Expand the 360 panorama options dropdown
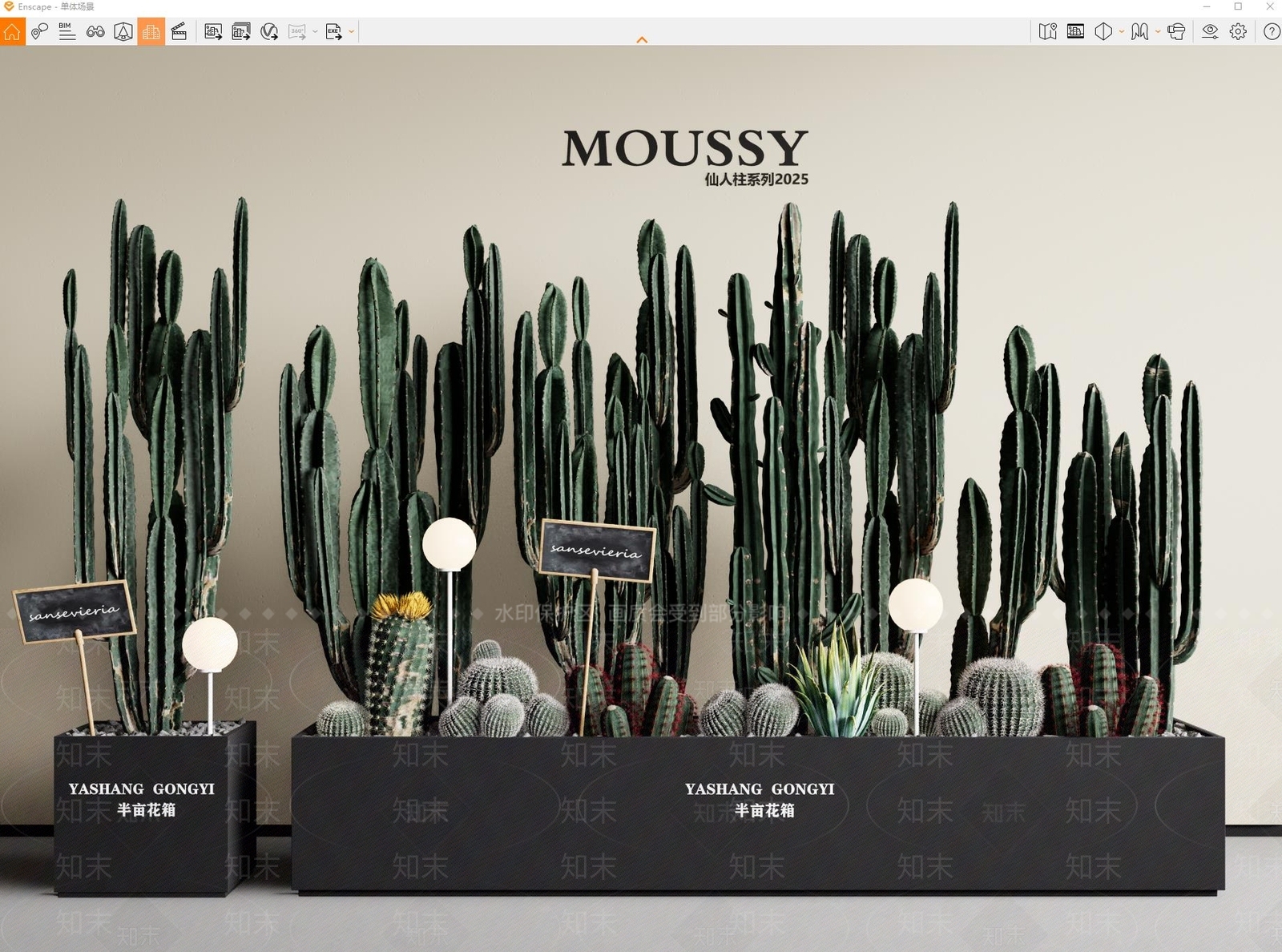This screenshot has width=1282, height=952. [315, 32]
